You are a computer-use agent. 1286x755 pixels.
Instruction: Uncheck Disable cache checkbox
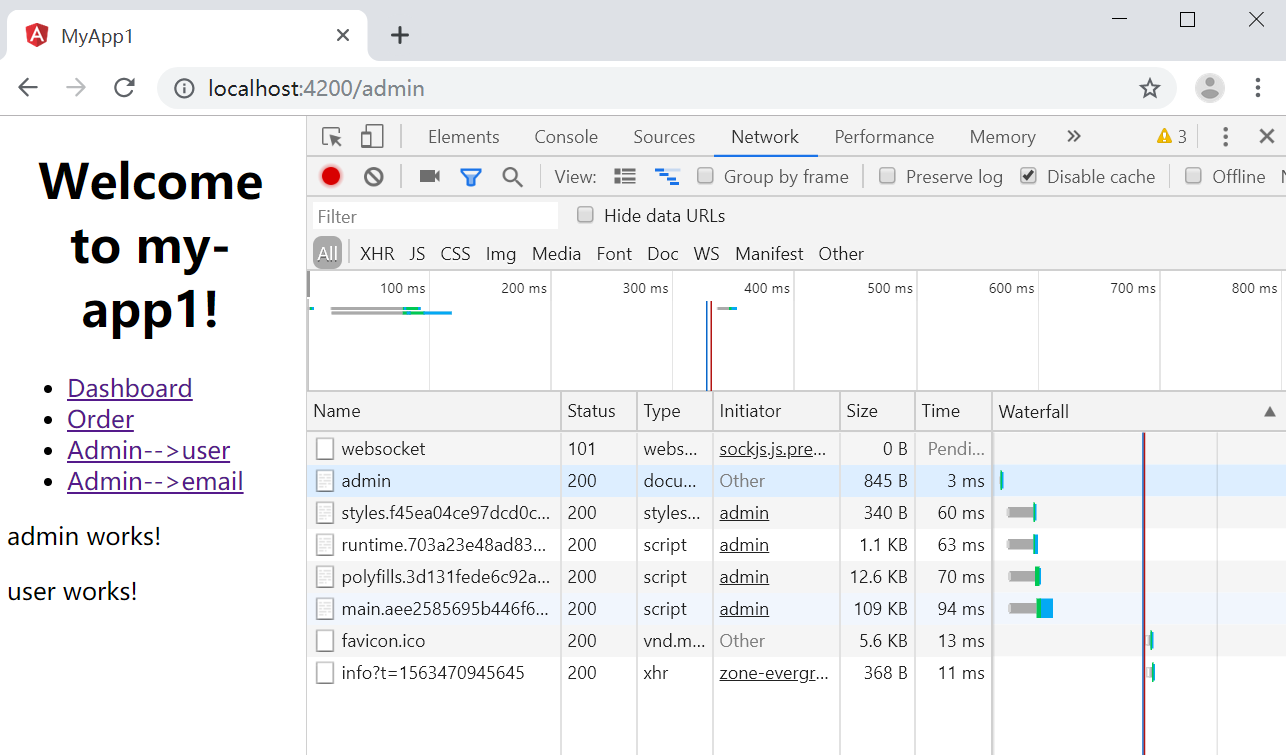click(x=1028, y=176)
